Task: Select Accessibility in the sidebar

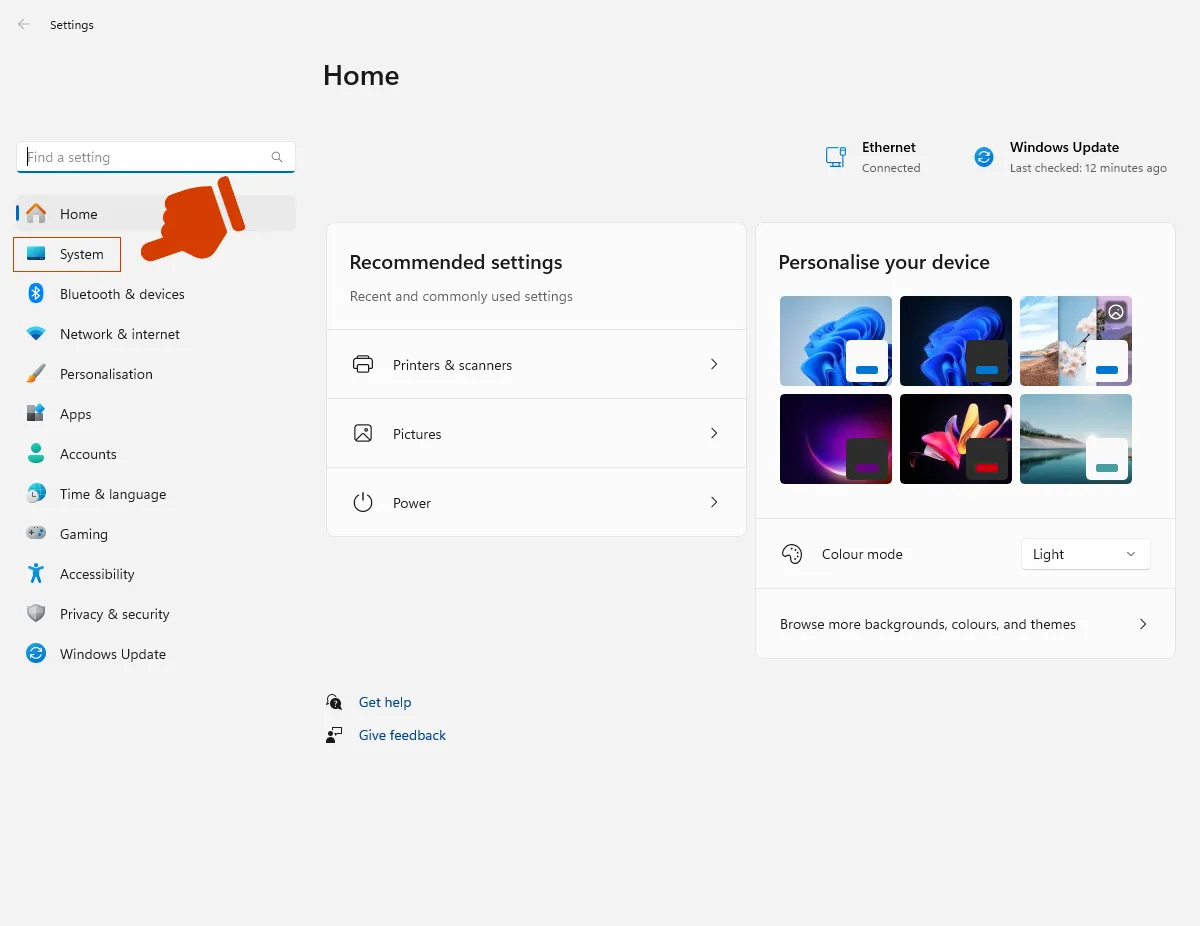Action: point(156,573)
